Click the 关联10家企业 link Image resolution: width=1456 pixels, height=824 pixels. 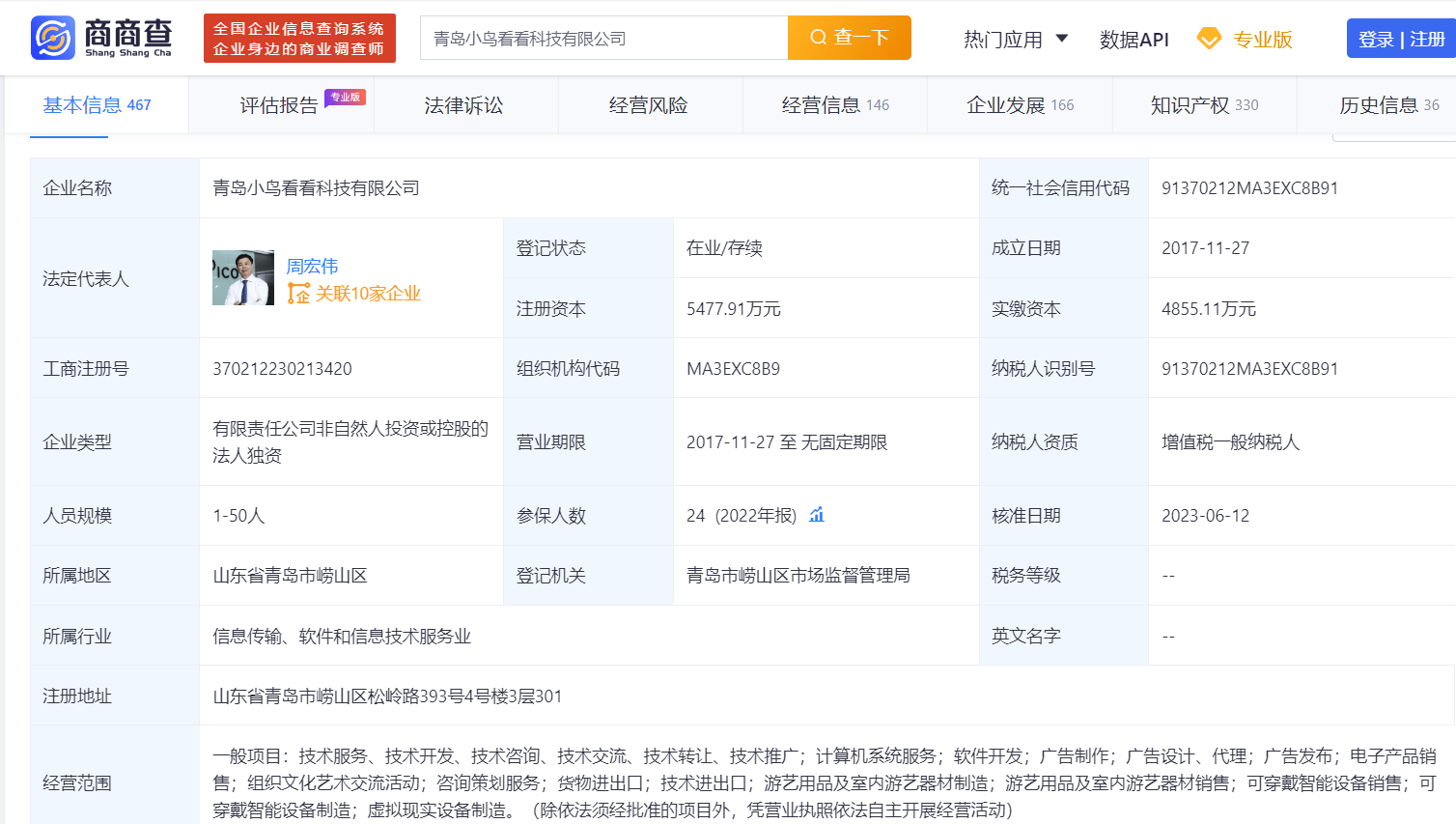click(x=368, y=294)
